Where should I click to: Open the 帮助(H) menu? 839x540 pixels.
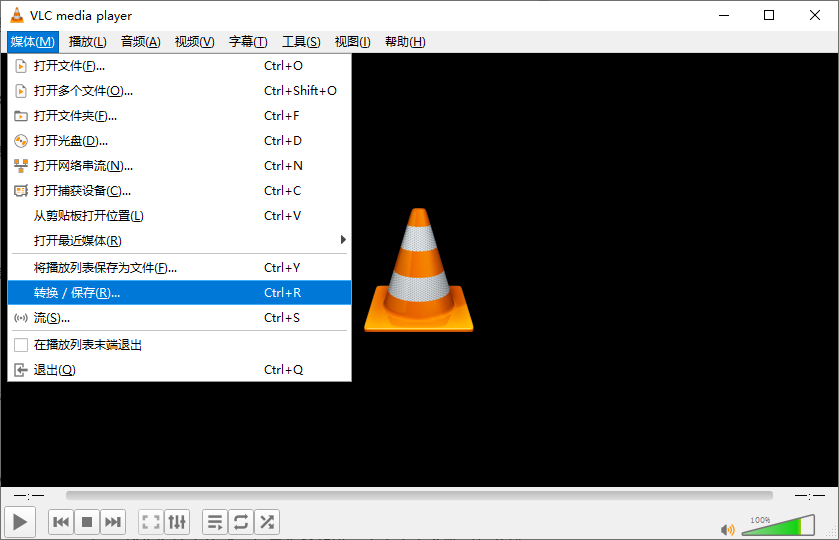405,42
